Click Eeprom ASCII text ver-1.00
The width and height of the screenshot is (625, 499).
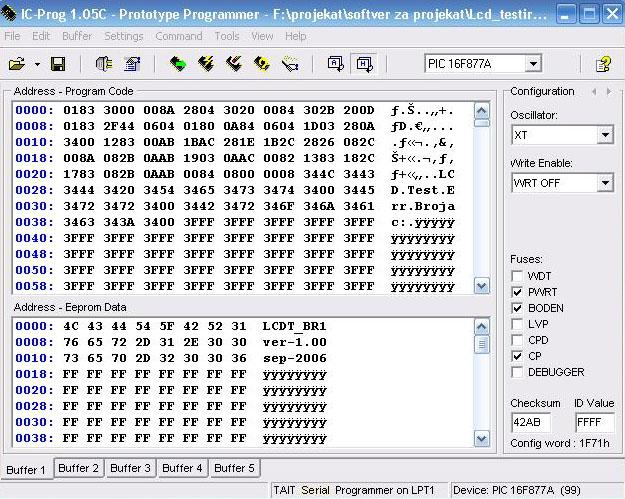click(x=295, y=342)
